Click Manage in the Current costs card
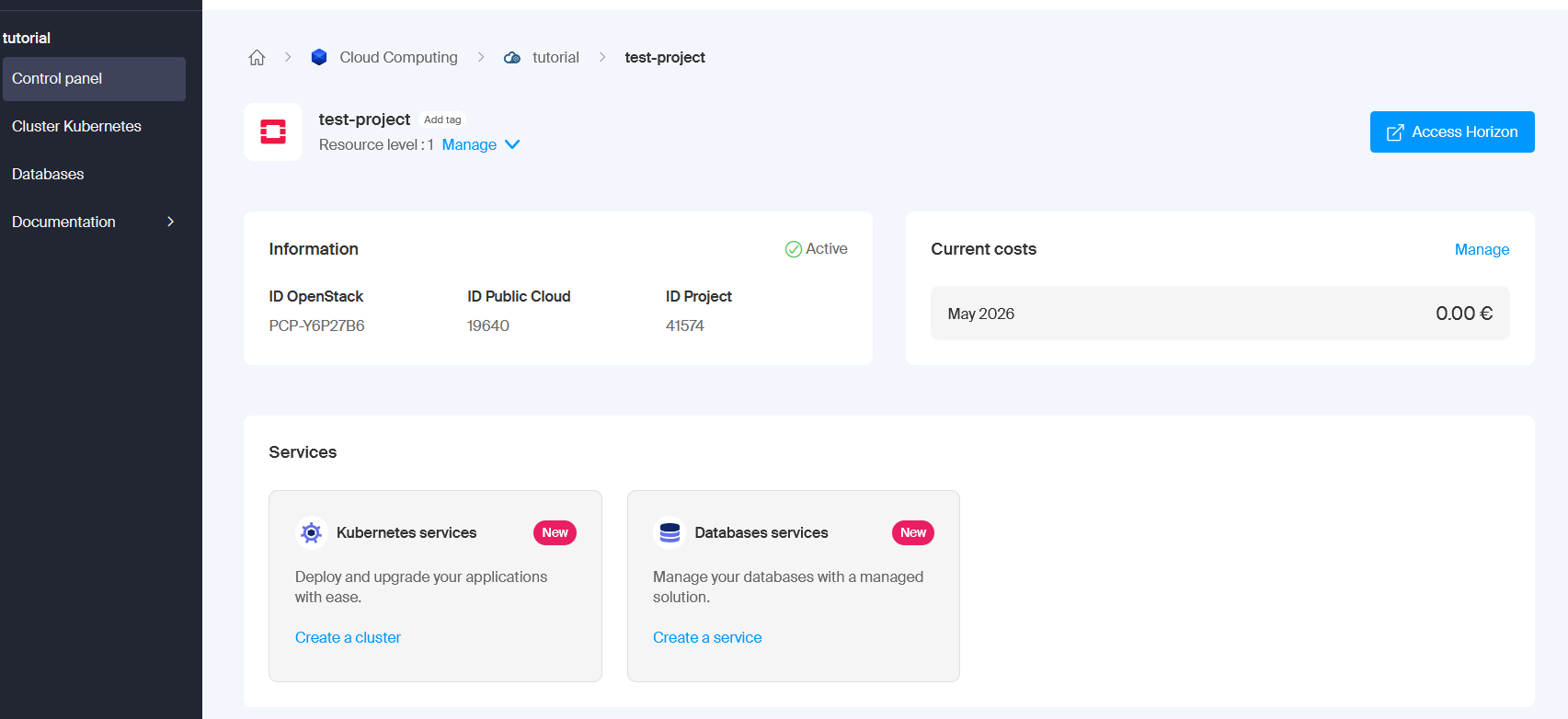1568x719 pixels. [1482, 249]
